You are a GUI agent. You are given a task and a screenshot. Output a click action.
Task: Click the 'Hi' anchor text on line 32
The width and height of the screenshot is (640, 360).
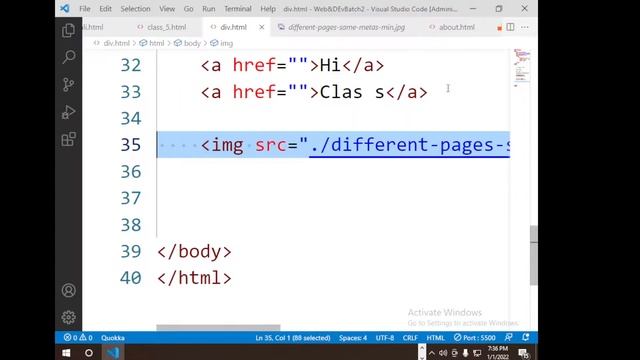pos(330,65)
